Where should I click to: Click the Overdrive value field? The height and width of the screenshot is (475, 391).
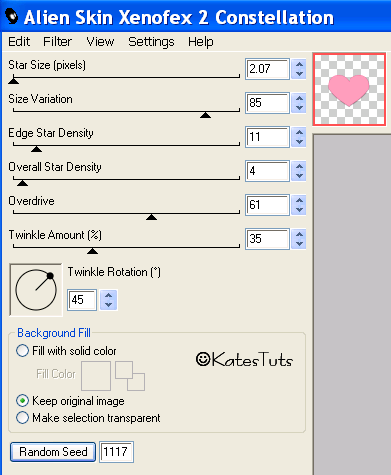[267, 205]
